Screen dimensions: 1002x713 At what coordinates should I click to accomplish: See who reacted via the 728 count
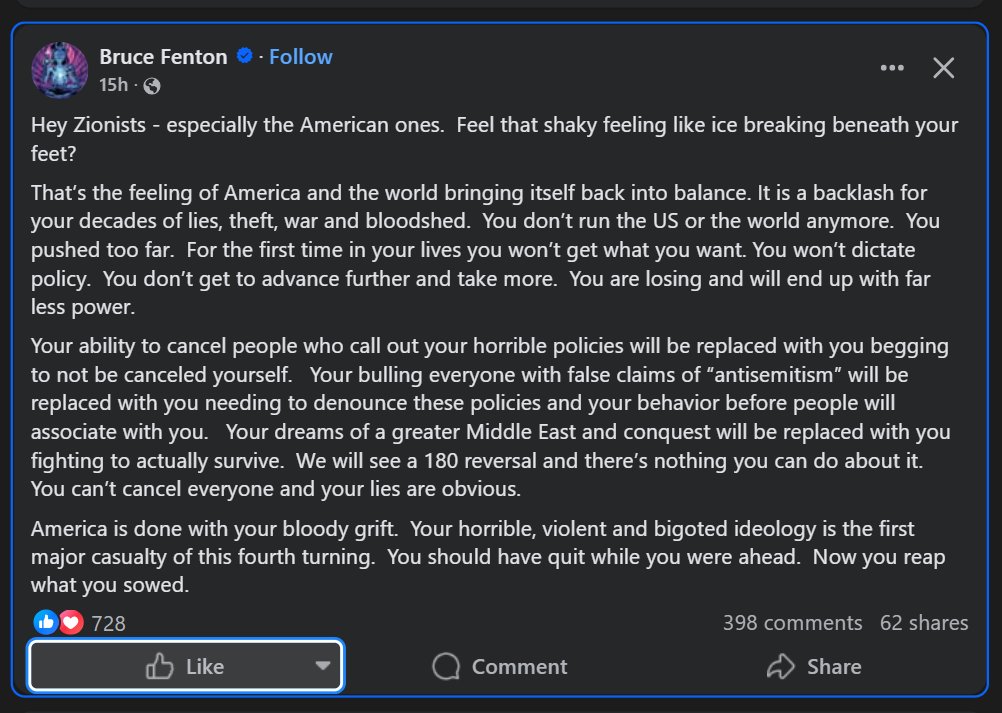[108, 623]
